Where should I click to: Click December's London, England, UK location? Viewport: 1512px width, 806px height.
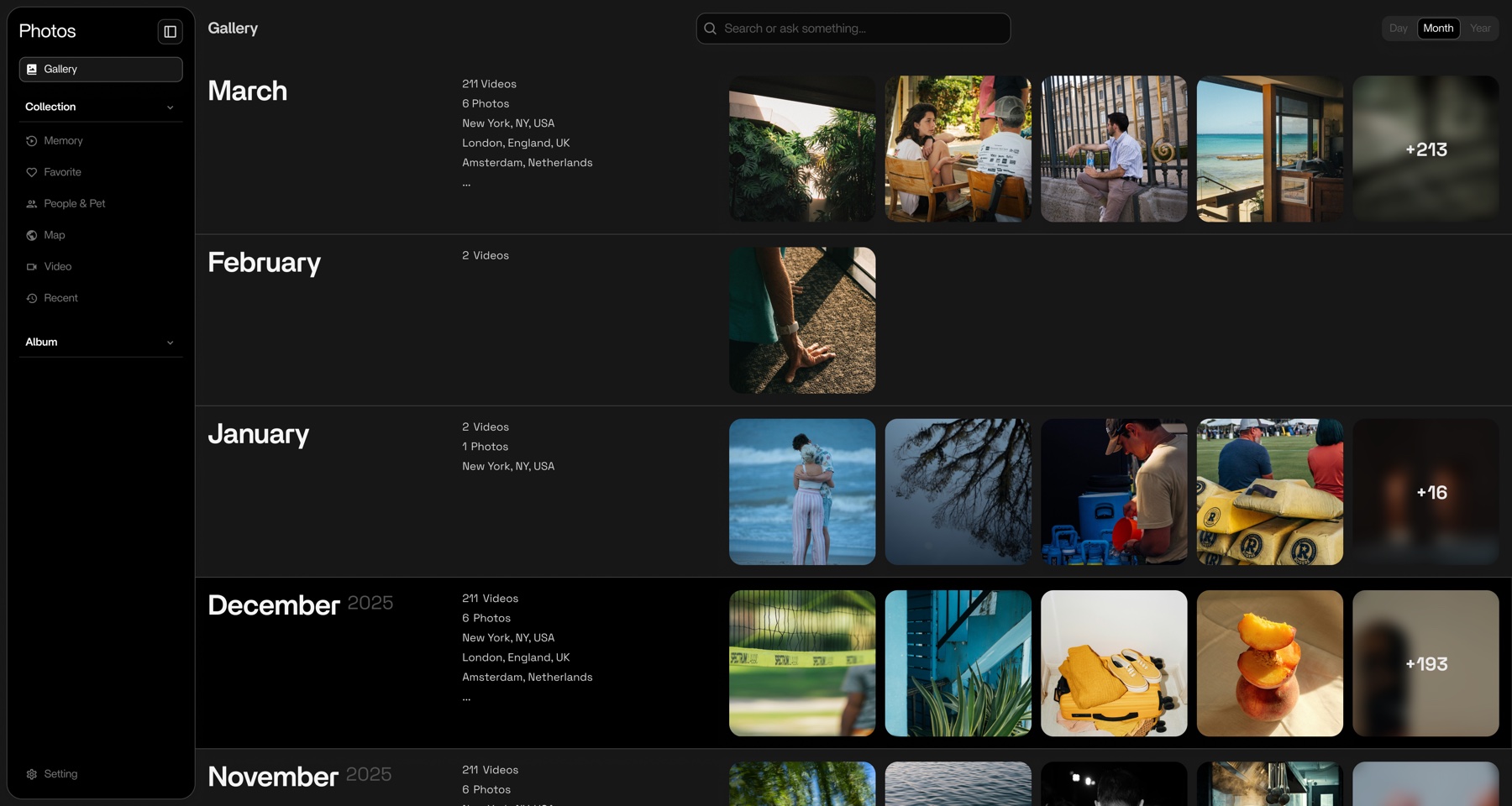tap(516, 658)
